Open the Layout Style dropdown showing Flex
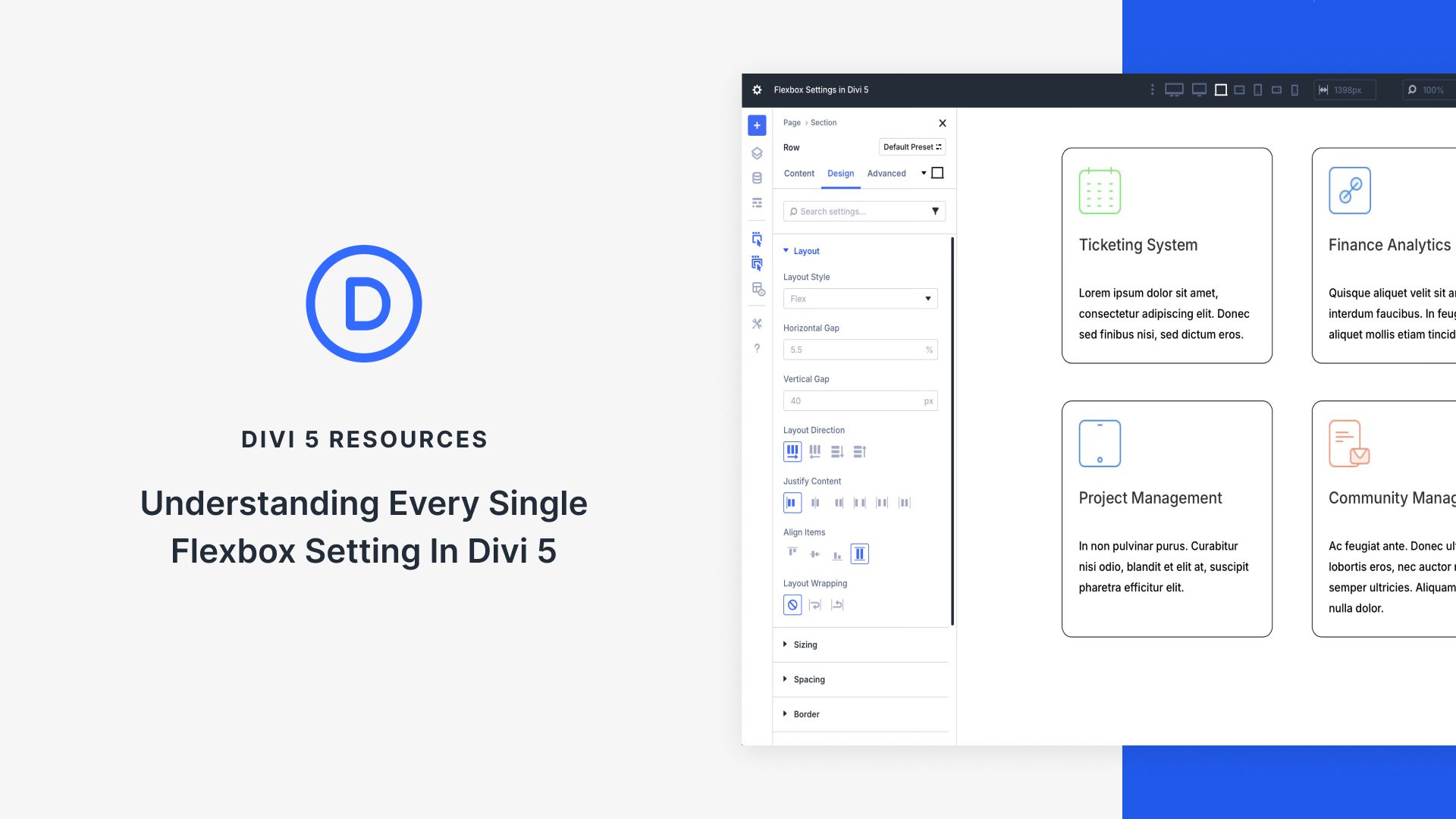Image resolution: width=1456 pixels, height=819 pixels. tap(861, 298)
